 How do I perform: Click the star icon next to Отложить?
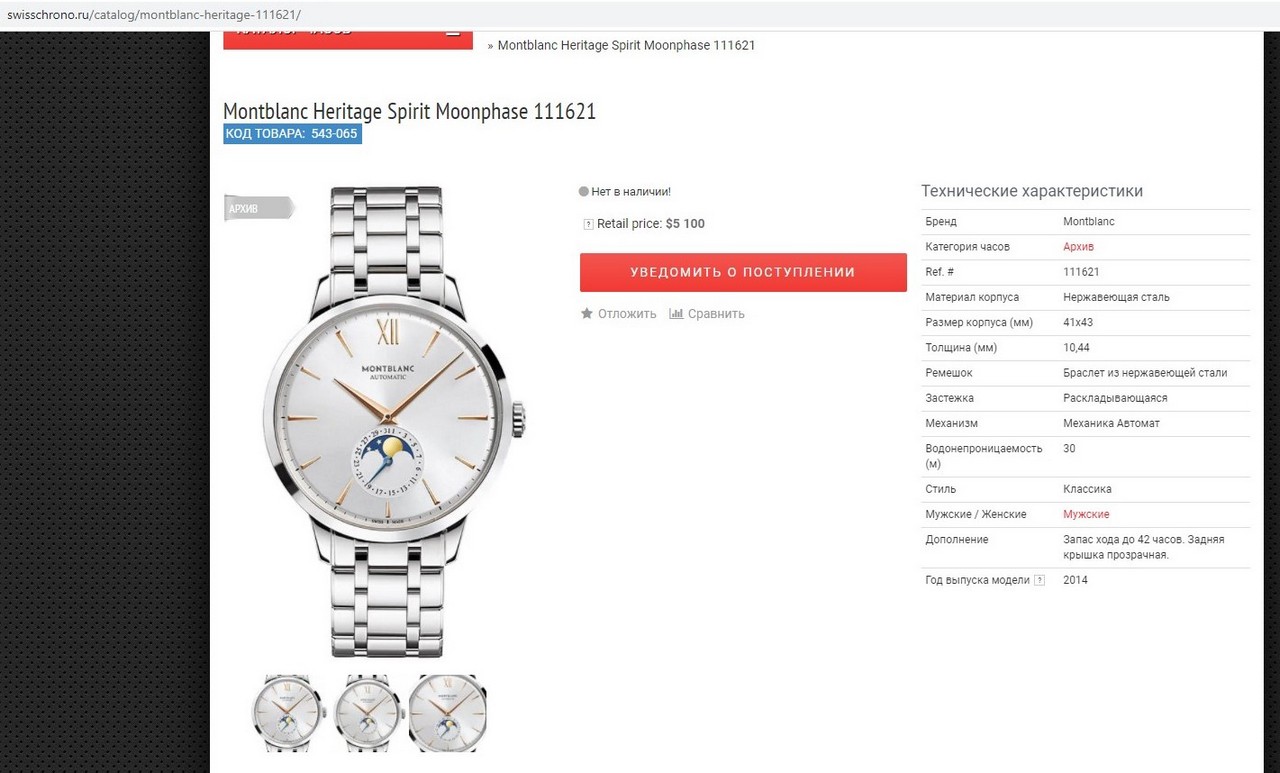click(x=587, y=314)
